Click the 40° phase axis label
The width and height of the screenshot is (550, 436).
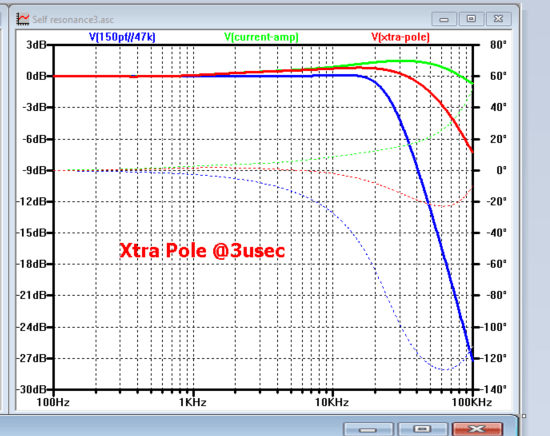click(498, 107)
